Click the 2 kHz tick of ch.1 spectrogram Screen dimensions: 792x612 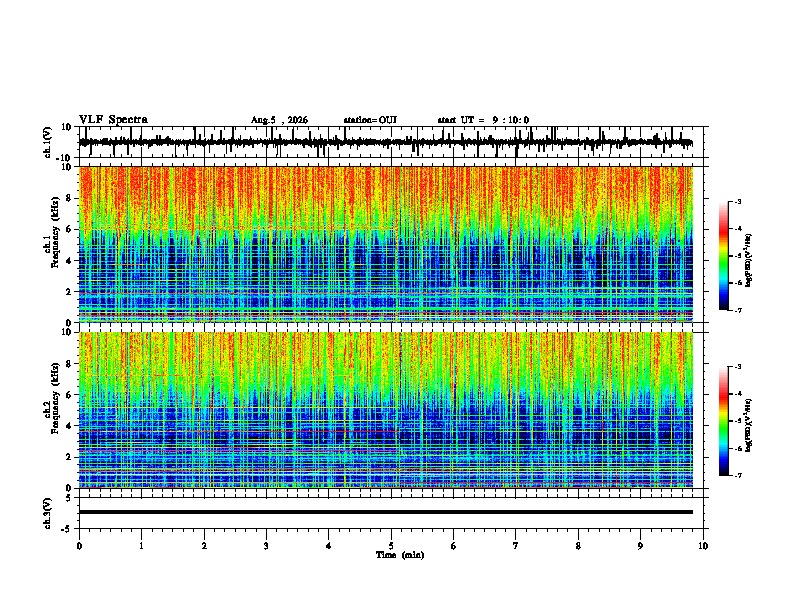tap(70, 291)
